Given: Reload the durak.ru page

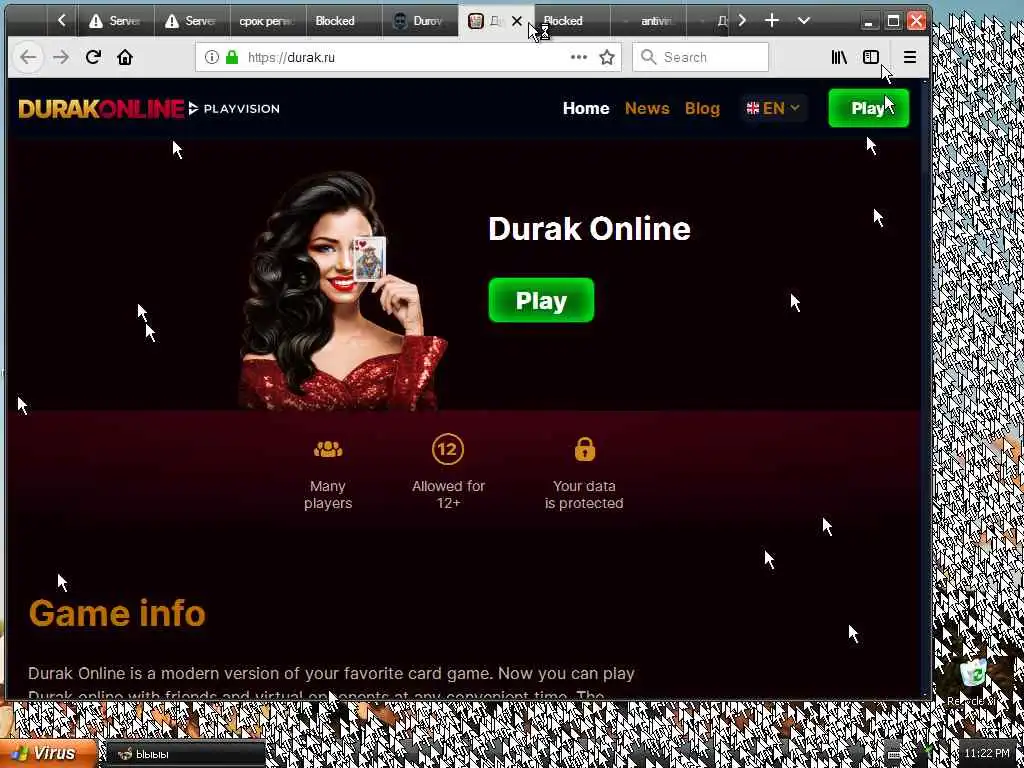Looking at the screenshot, I should [x=93, y=57].
